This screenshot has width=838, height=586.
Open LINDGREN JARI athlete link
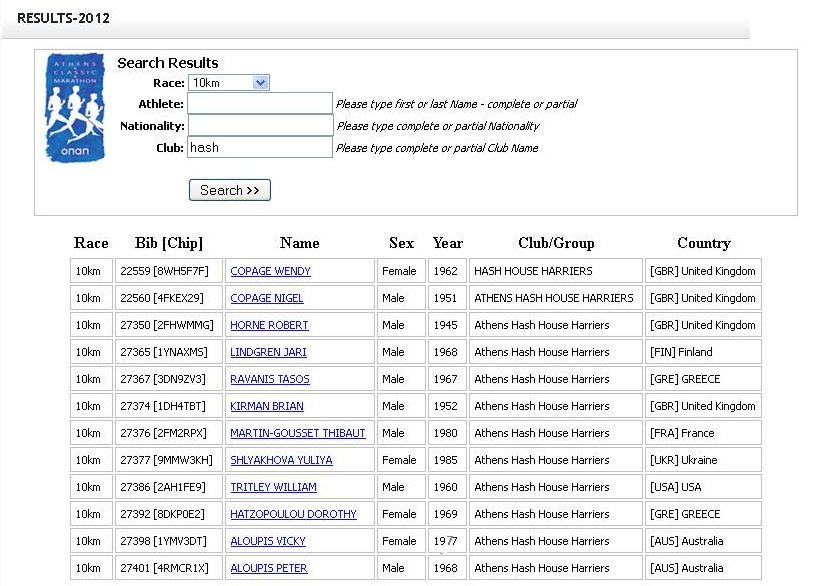[x=268, y=352]
